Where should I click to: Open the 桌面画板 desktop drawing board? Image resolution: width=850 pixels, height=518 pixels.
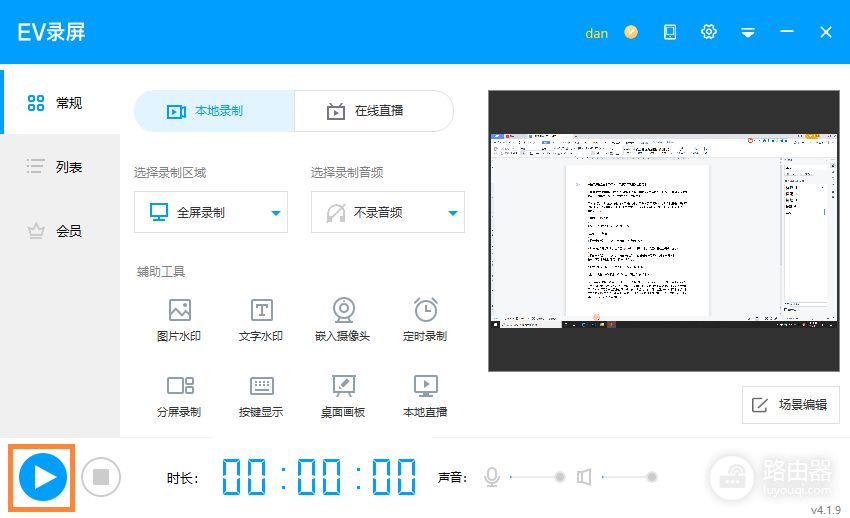(x=343, y=396)
